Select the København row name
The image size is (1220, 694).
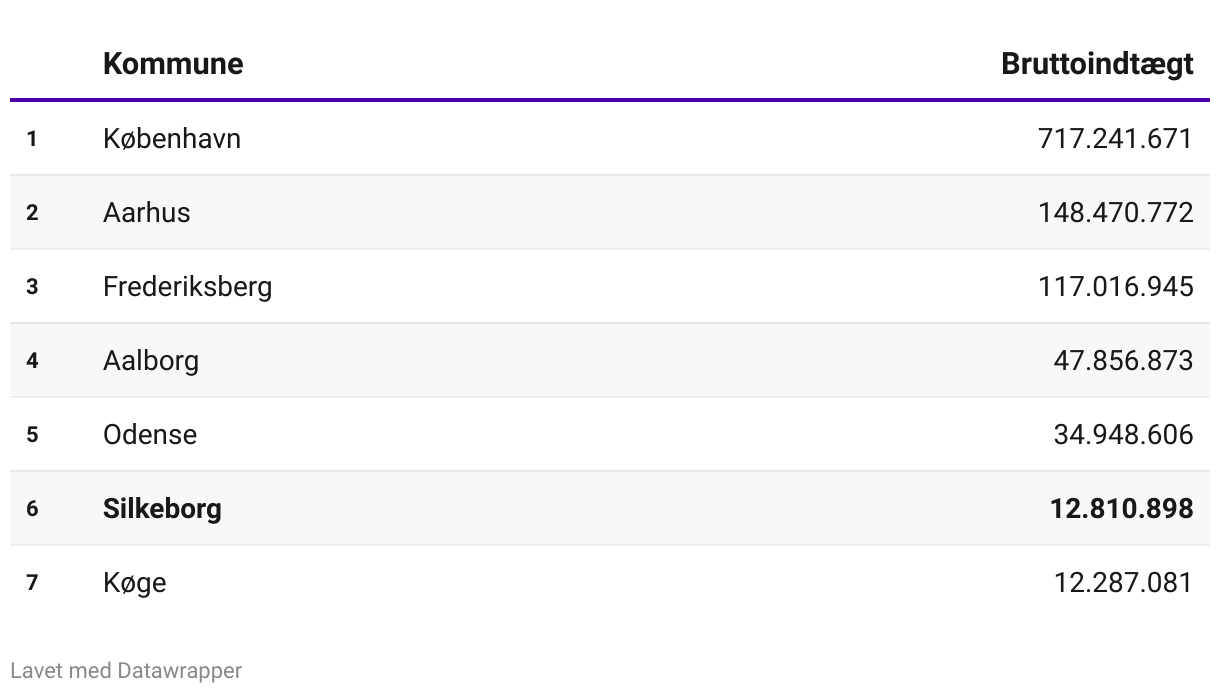coord(172,138)
